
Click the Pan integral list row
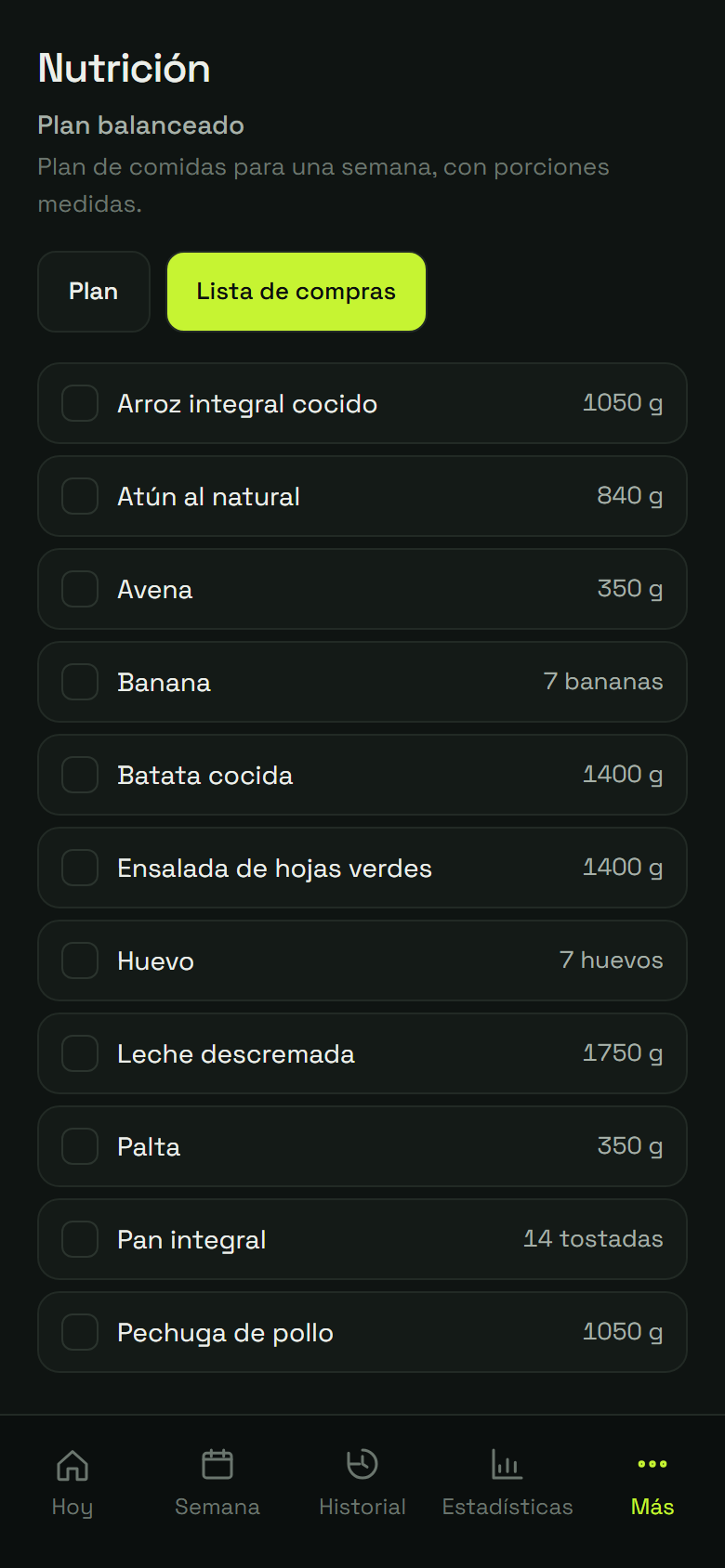pos(362,1239)
